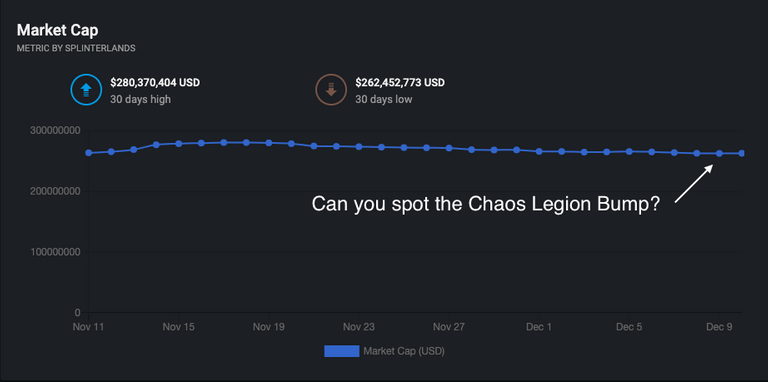This screenshot has width=768, height=382.
Task: Select the data point above Nov 19
Action: point(269,143)
